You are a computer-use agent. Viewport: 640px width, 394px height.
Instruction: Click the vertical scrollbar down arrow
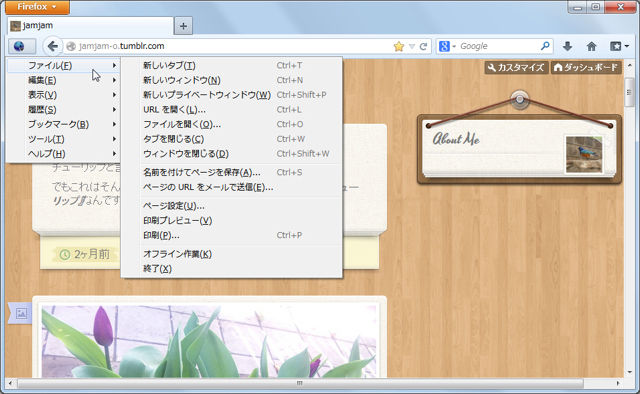(629, 372)
